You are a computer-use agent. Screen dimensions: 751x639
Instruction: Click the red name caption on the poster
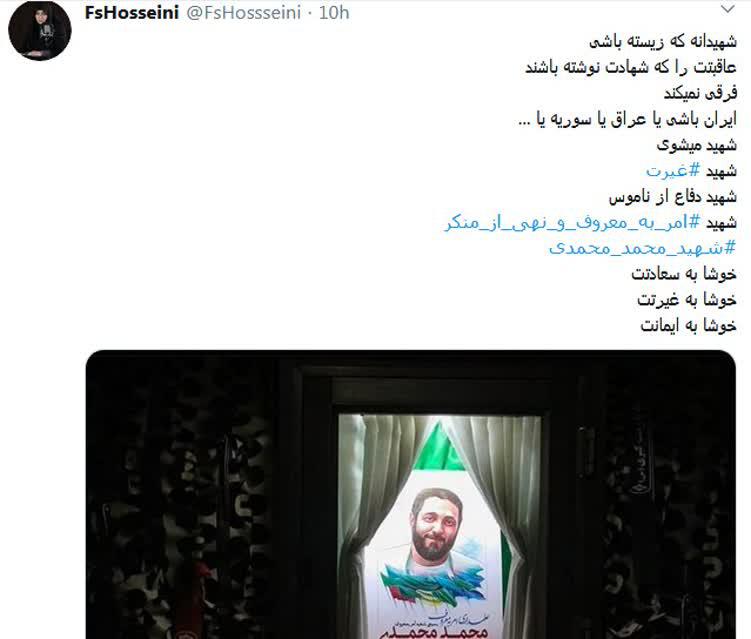pyautogui.click(x=433, y=632)
